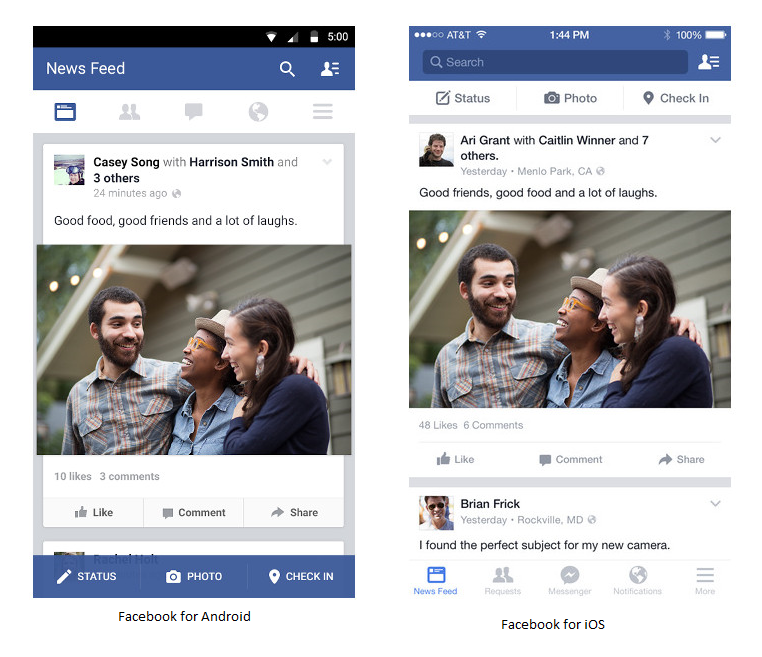Open '3 others' tagged people link
The width and height of the screenshot is (762, 657).
[117, 178]
